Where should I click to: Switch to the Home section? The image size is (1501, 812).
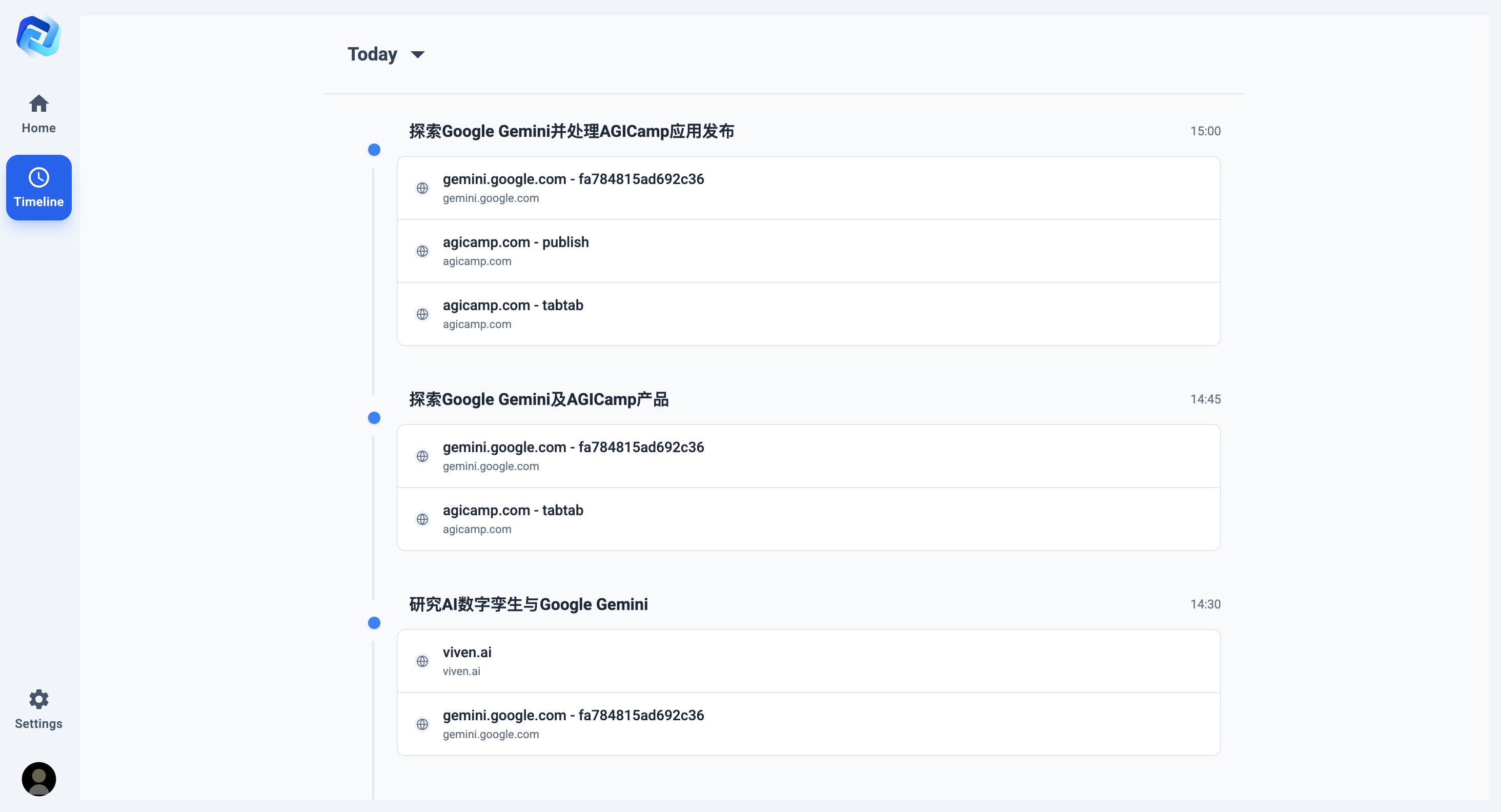pyautogui.click(x=38, y=115)
